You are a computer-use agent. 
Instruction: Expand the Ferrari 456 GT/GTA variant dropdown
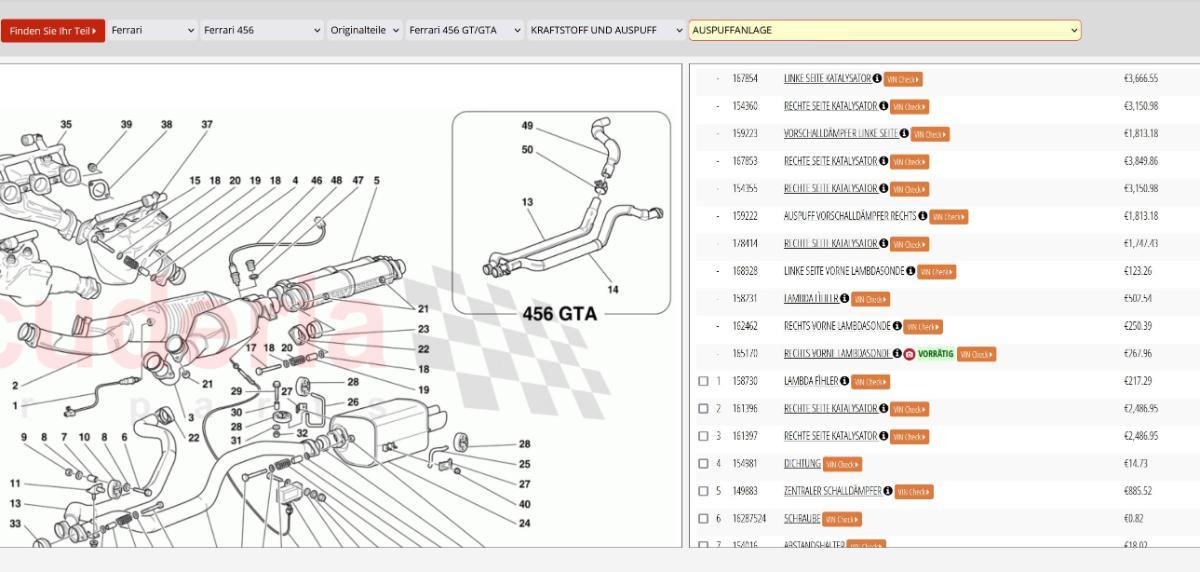click(465, 30)
